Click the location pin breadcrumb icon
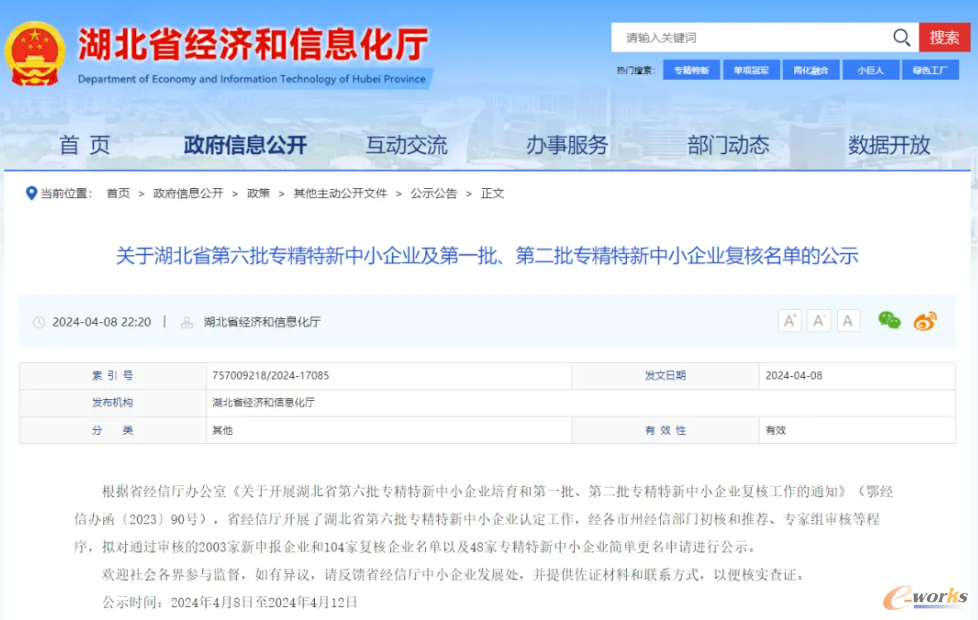 [x=30, y=193]
